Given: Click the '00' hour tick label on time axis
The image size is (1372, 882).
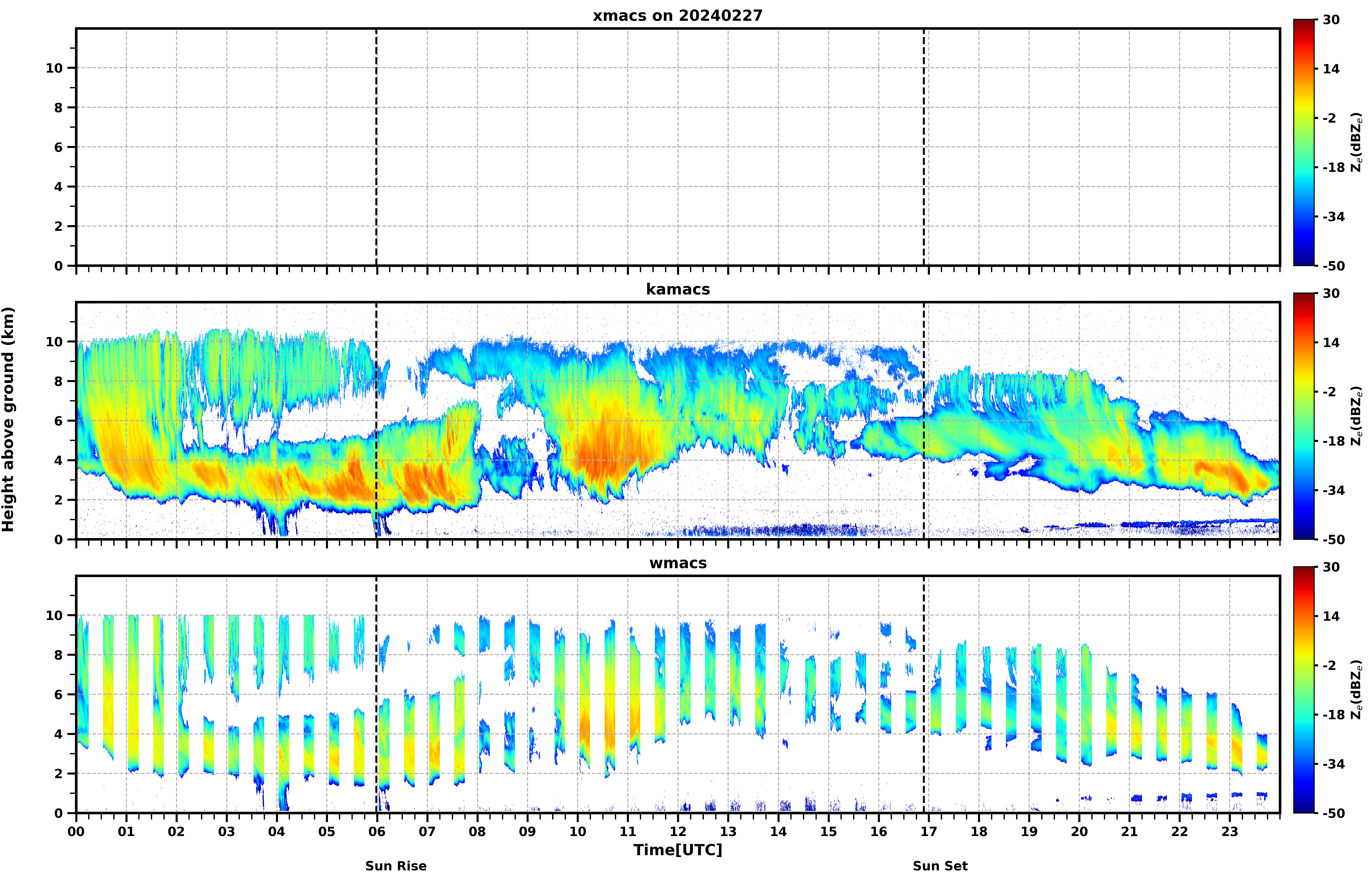Looking at the screenshot, I should [x=76, y=832].
